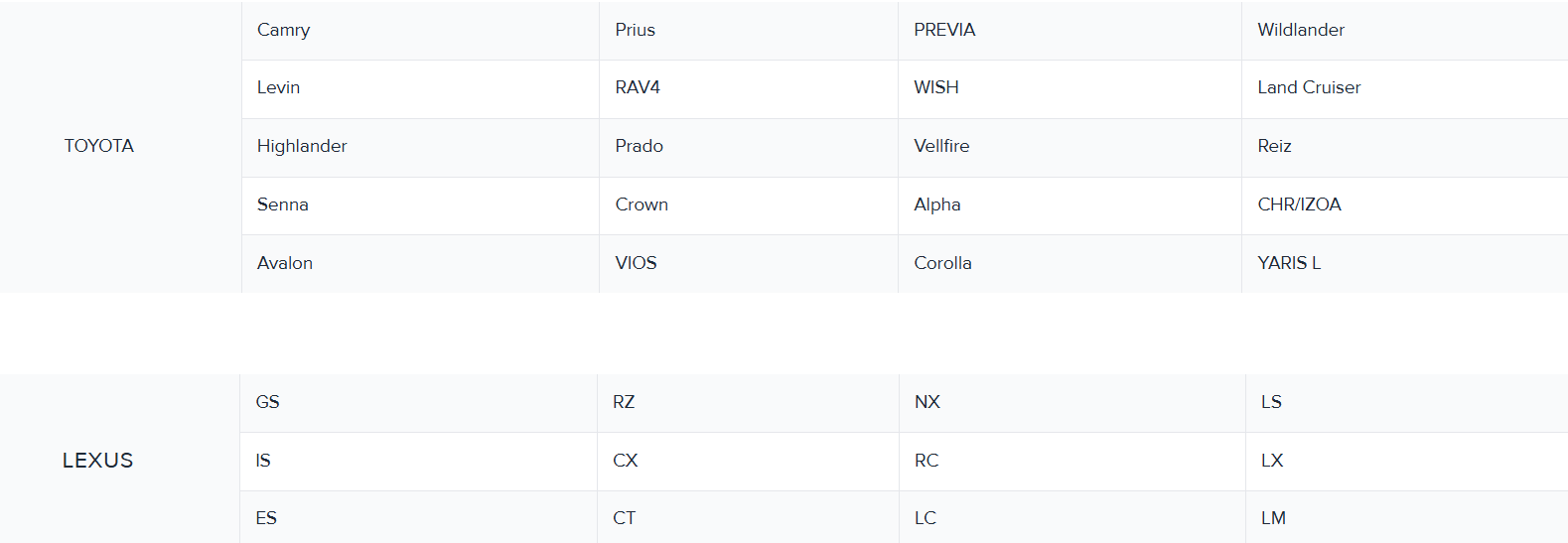Screen dimensions: 1568x543
Task: Select the Avalon model entry
Action: [285, 263]
